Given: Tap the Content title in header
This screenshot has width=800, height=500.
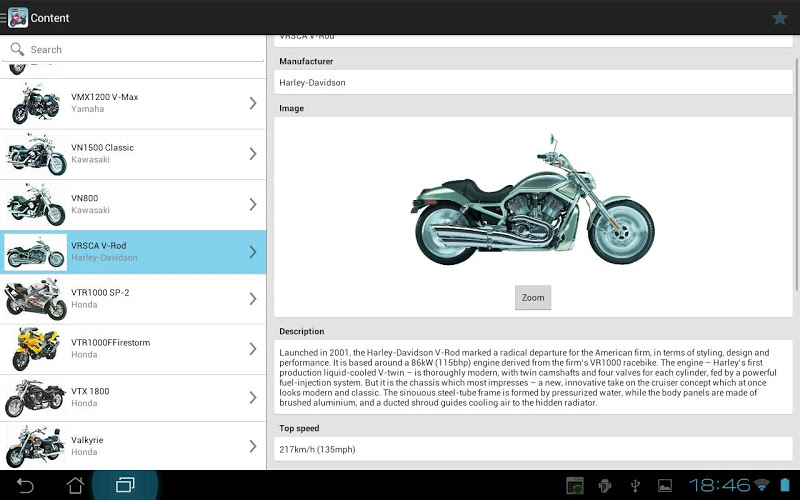Looking at the screenshot, I should click(49, 18).
